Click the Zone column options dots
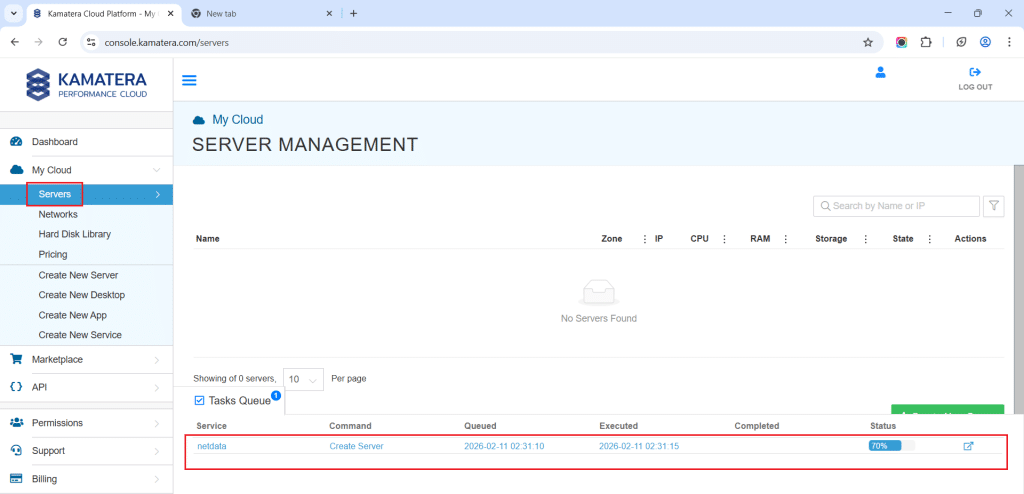Image resolution: width=1024 pixels, height=494 pixels. (645, 239)
